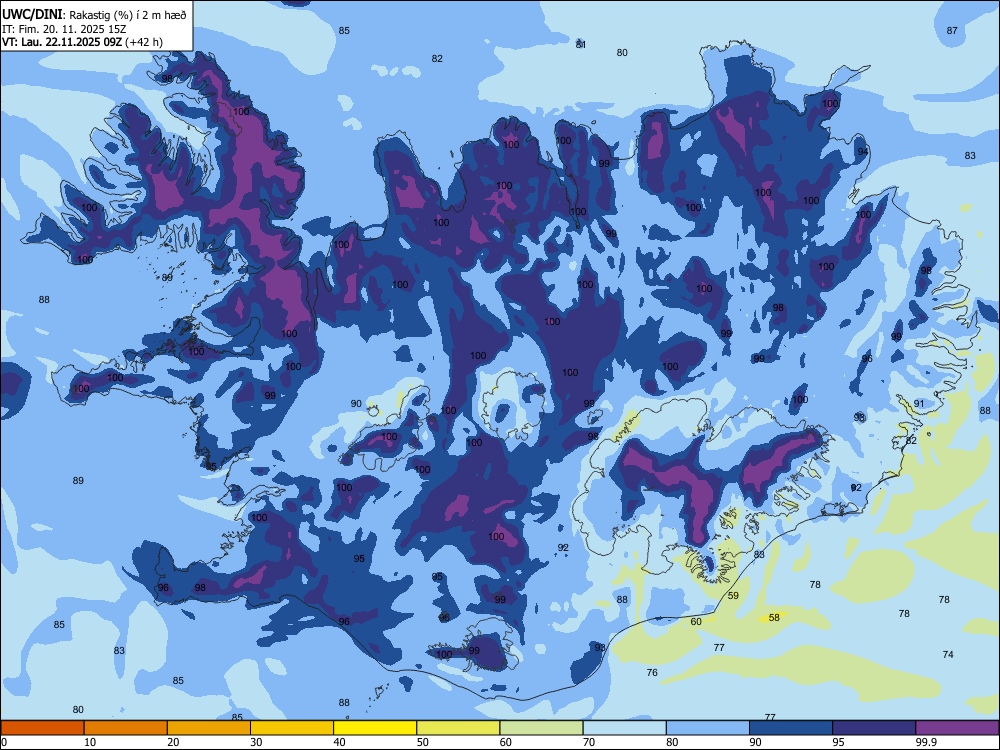Click the "Rakastig (%) í 2 m hæð" label
This screenshot has width=1000, height=750.
pos(128,15)
